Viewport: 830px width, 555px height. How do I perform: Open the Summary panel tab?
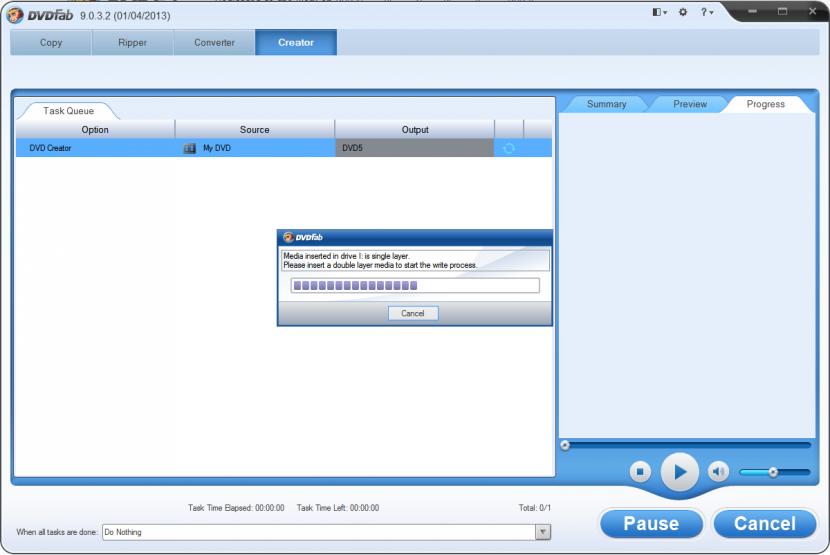tap(606, 104)
